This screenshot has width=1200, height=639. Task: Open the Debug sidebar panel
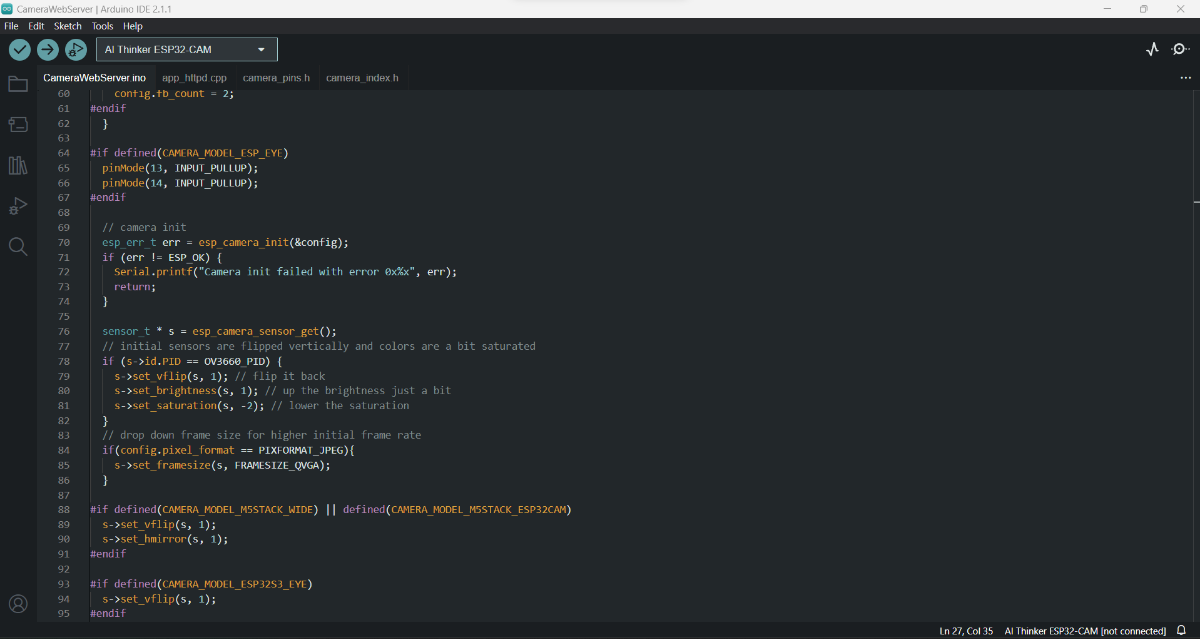(18, 206)
